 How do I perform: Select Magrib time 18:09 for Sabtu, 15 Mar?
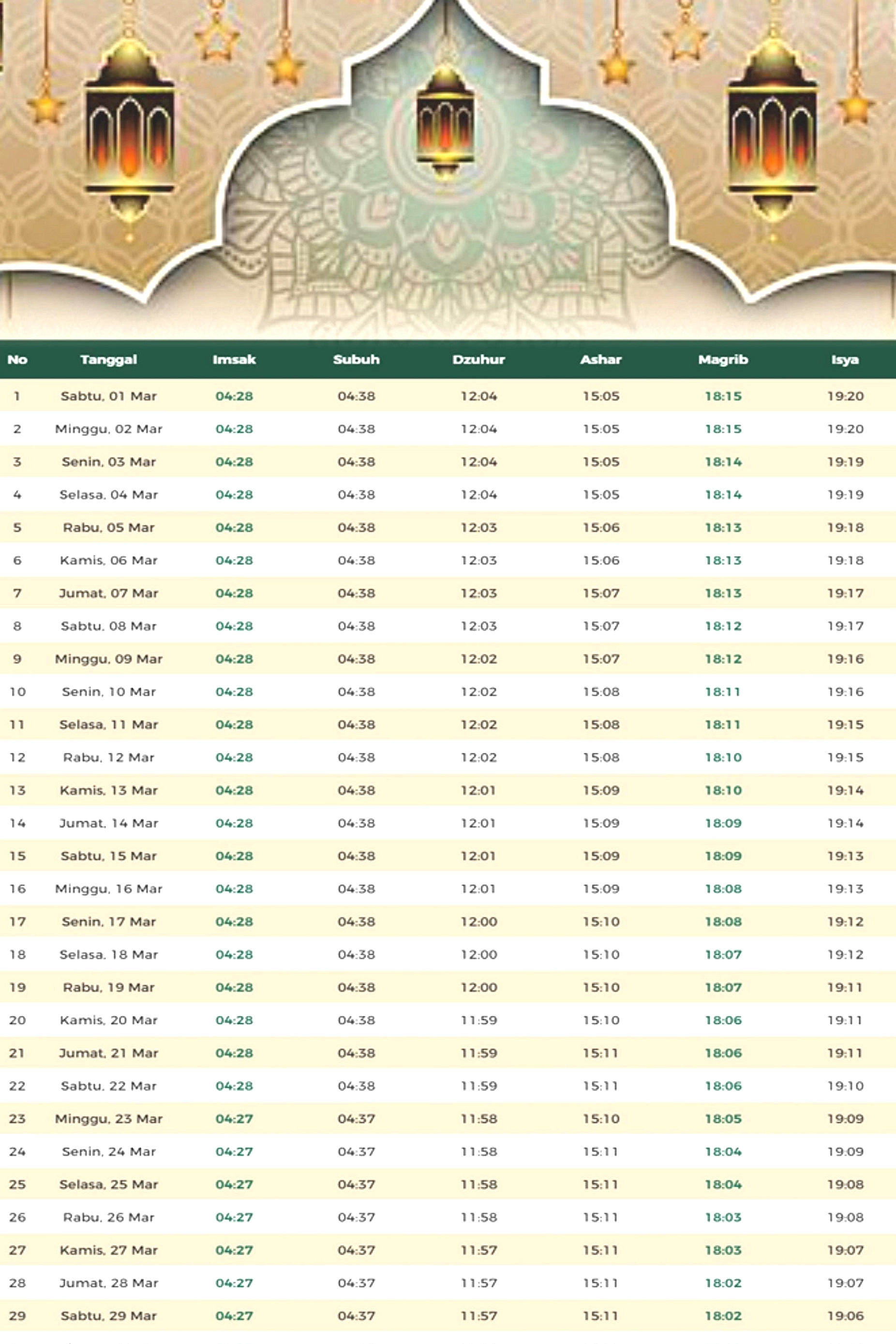[723, 856]
